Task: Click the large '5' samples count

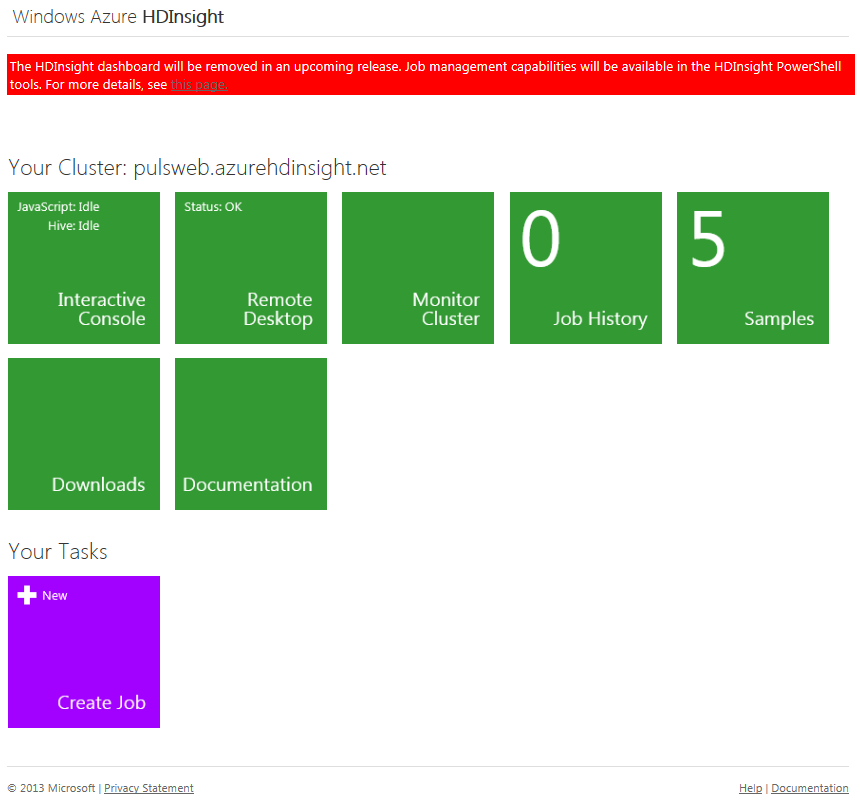Action: 707,240
